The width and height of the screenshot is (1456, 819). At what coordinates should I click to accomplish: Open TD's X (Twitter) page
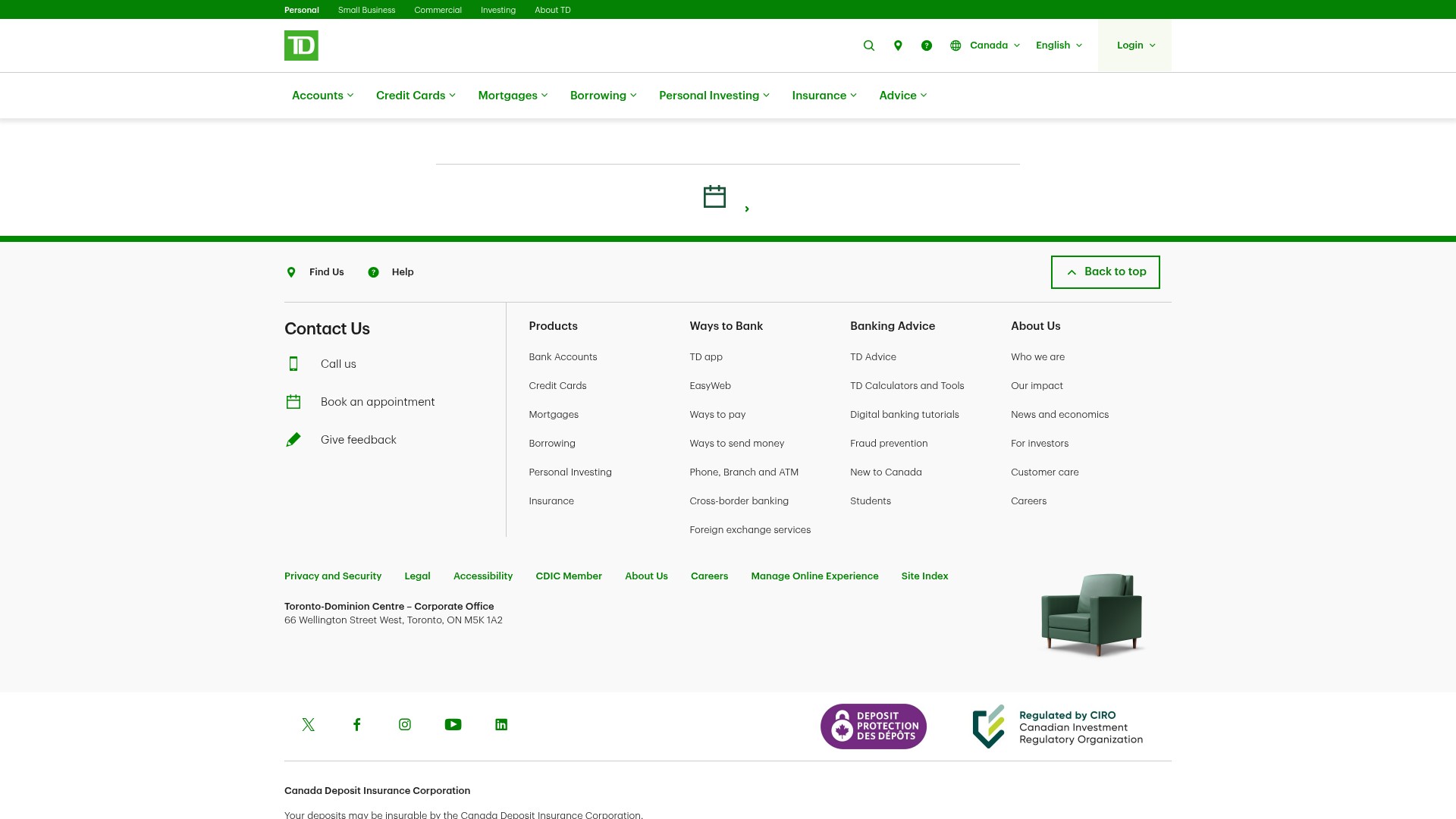tap(308, 725)
